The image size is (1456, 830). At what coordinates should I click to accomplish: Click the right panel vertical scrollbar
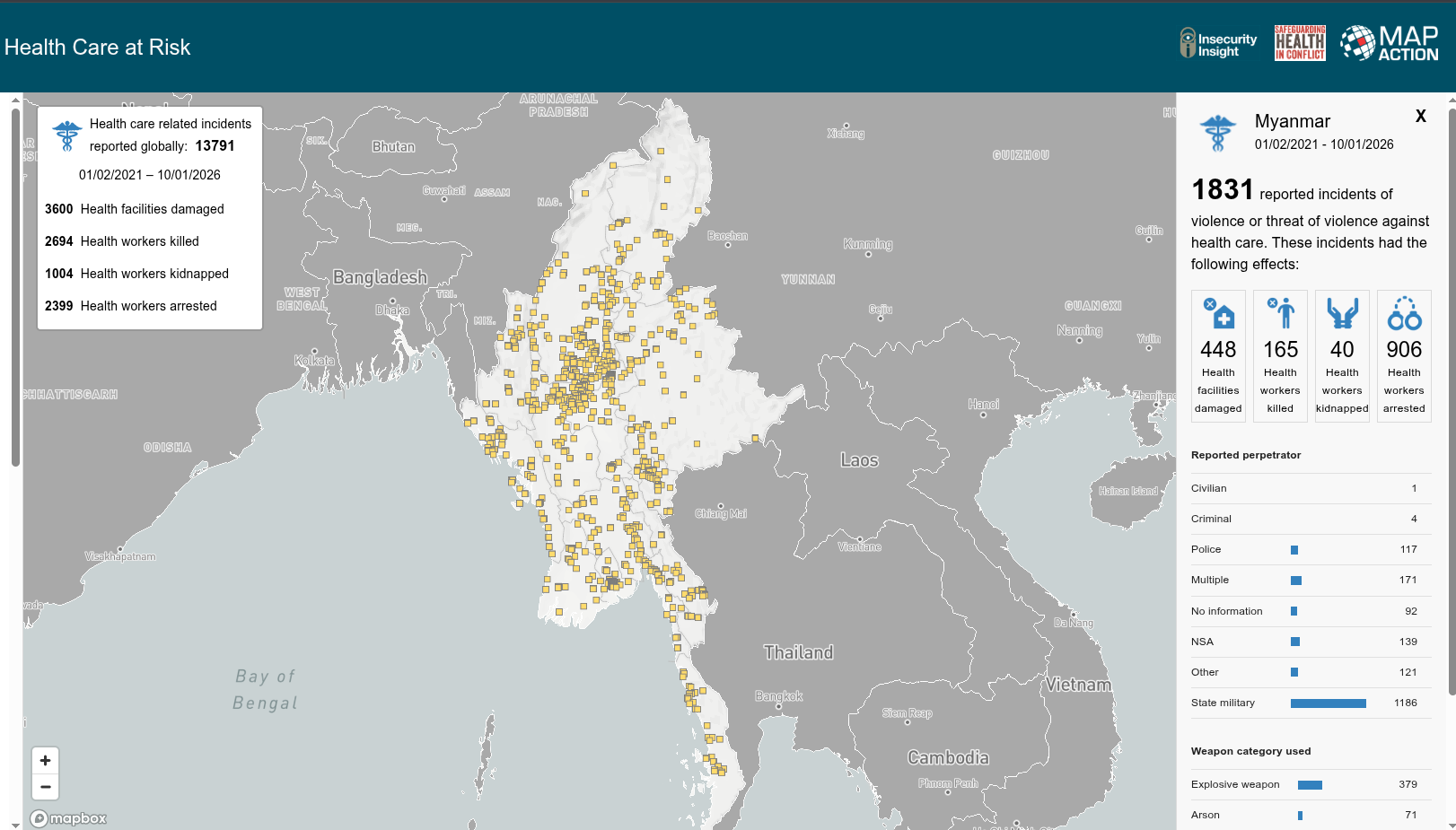[x=1452, y=395]
